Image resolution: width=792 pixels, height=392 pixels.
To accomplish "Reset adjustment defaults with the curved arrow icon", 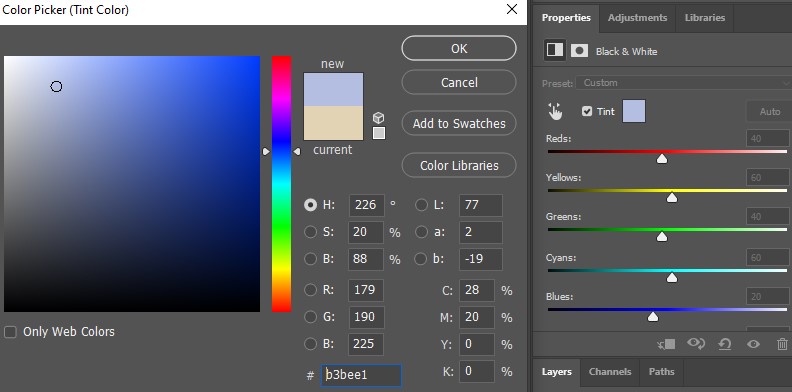I will click(x=725, y=345).
